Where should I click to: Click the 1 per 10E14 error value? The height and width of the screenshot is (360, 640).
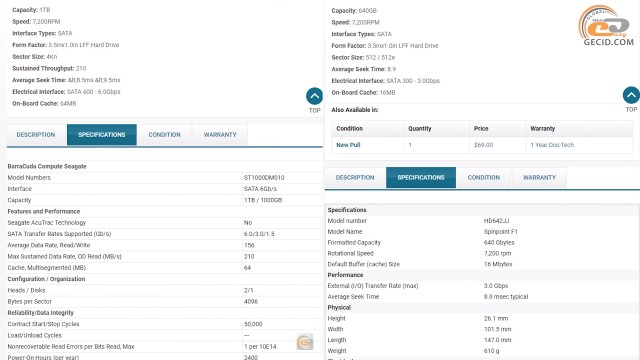point(260,347)
